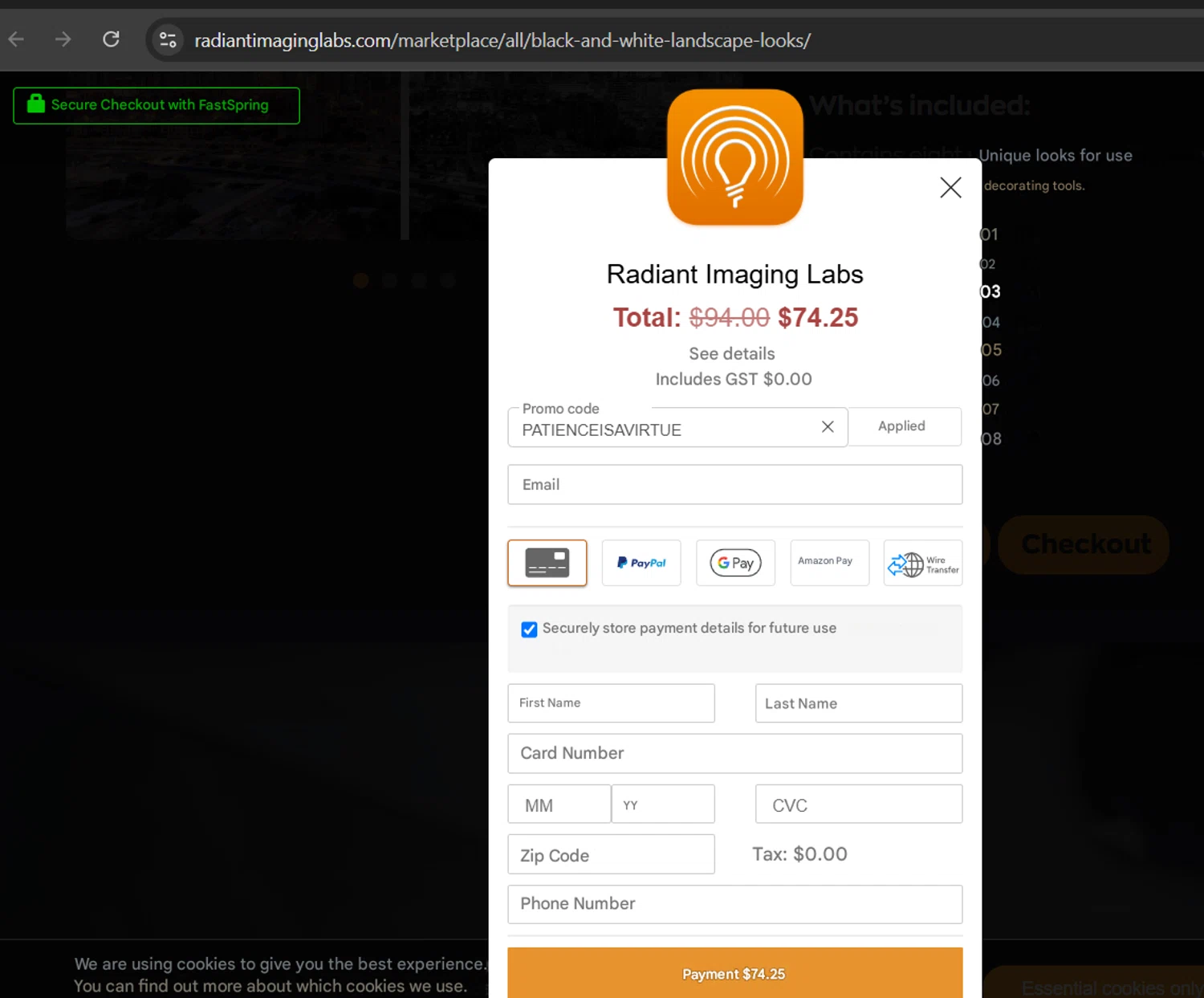Reload the page with refresh icon
Screen dimensions: 1204x998
point(111,39)
